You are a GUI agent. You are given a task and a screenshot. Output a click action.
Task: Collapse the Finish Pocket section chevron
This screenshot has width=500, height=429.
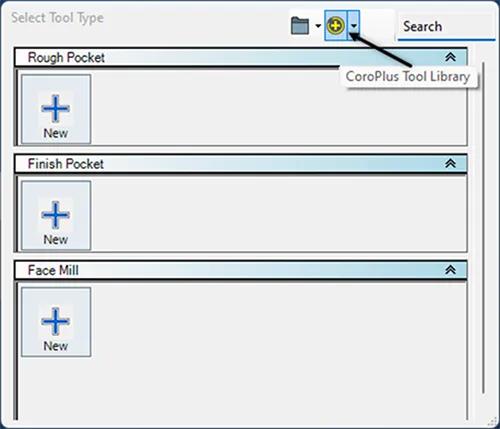[450, 163]
